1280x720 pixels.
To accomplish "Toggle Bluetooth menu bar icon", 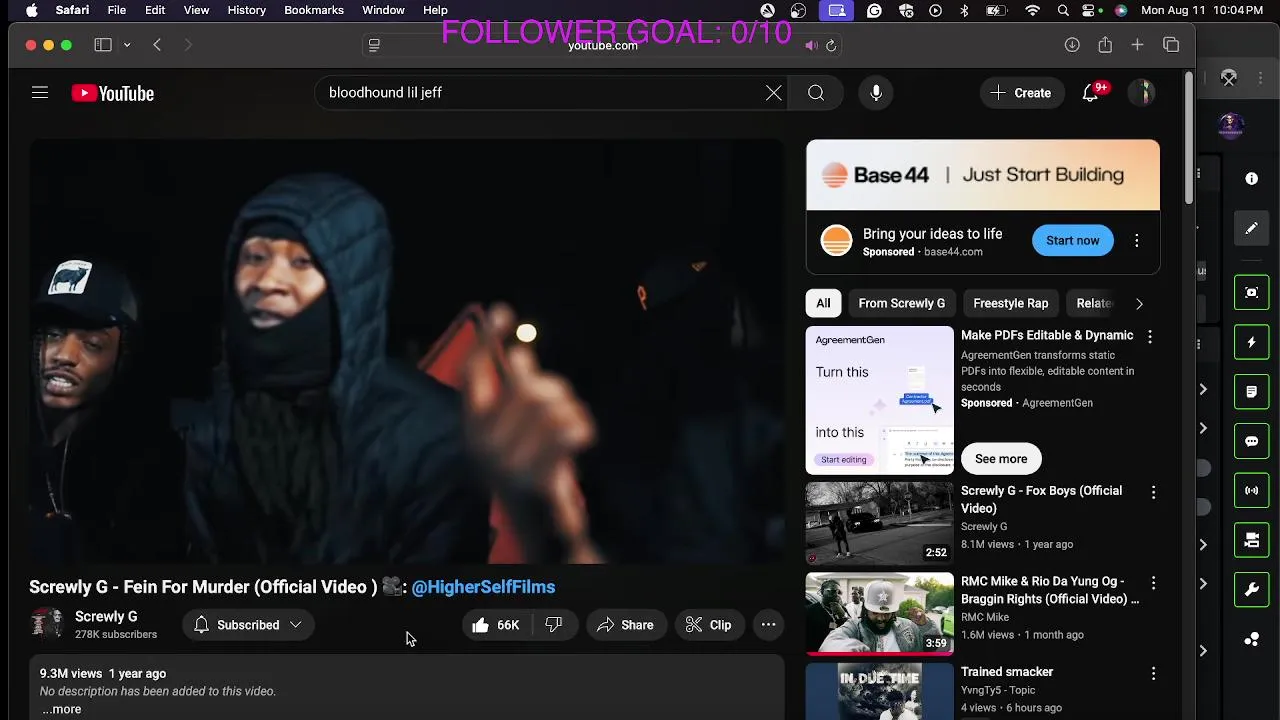I will click(x=964, y=10).
